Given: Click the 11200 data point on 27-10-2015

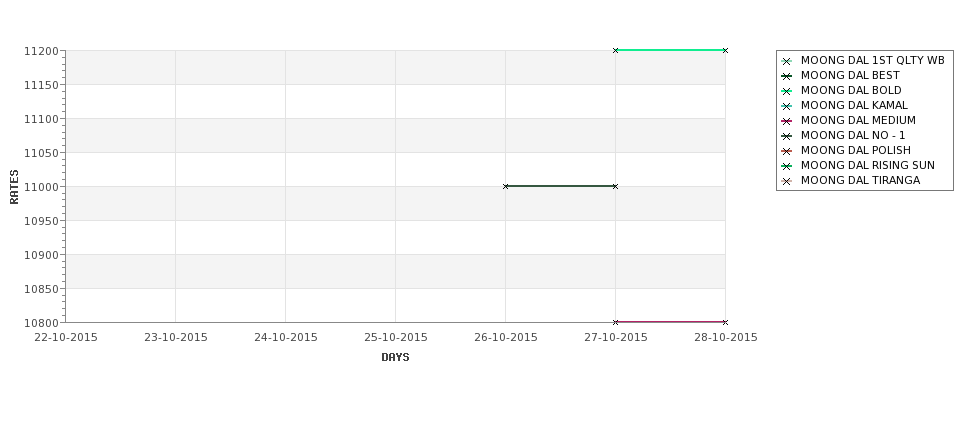Looking at the screenshot, I should point(616,50).
